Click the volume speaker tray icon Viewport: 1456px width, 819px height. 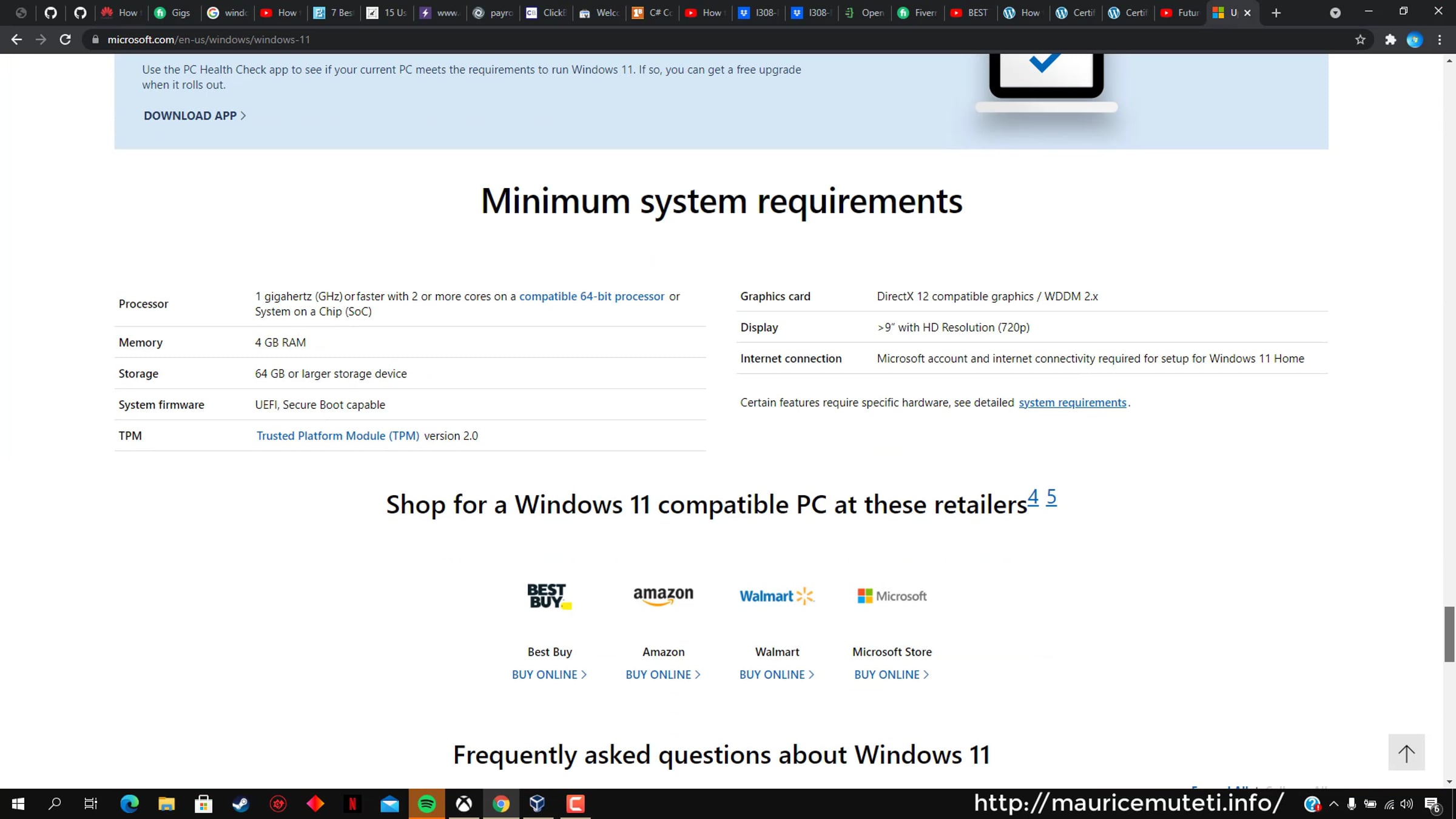tap(1407, 804)
